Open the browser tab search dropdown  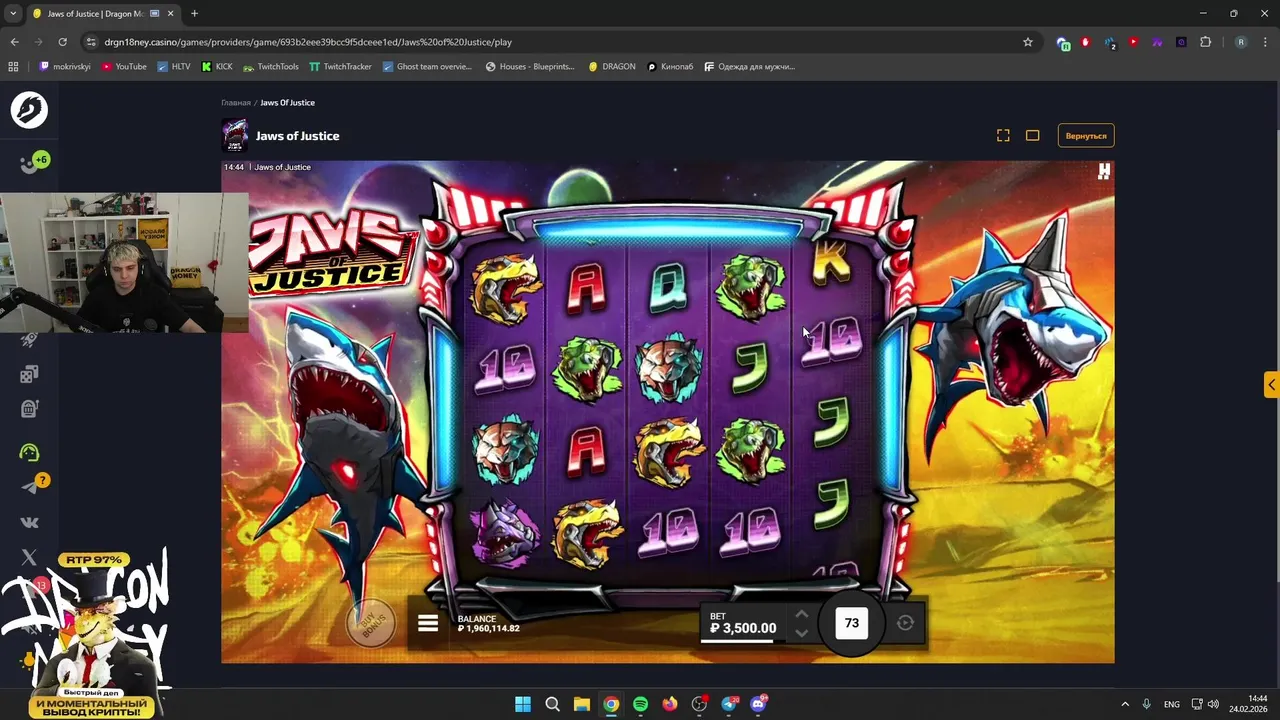(x=13, y=13)
